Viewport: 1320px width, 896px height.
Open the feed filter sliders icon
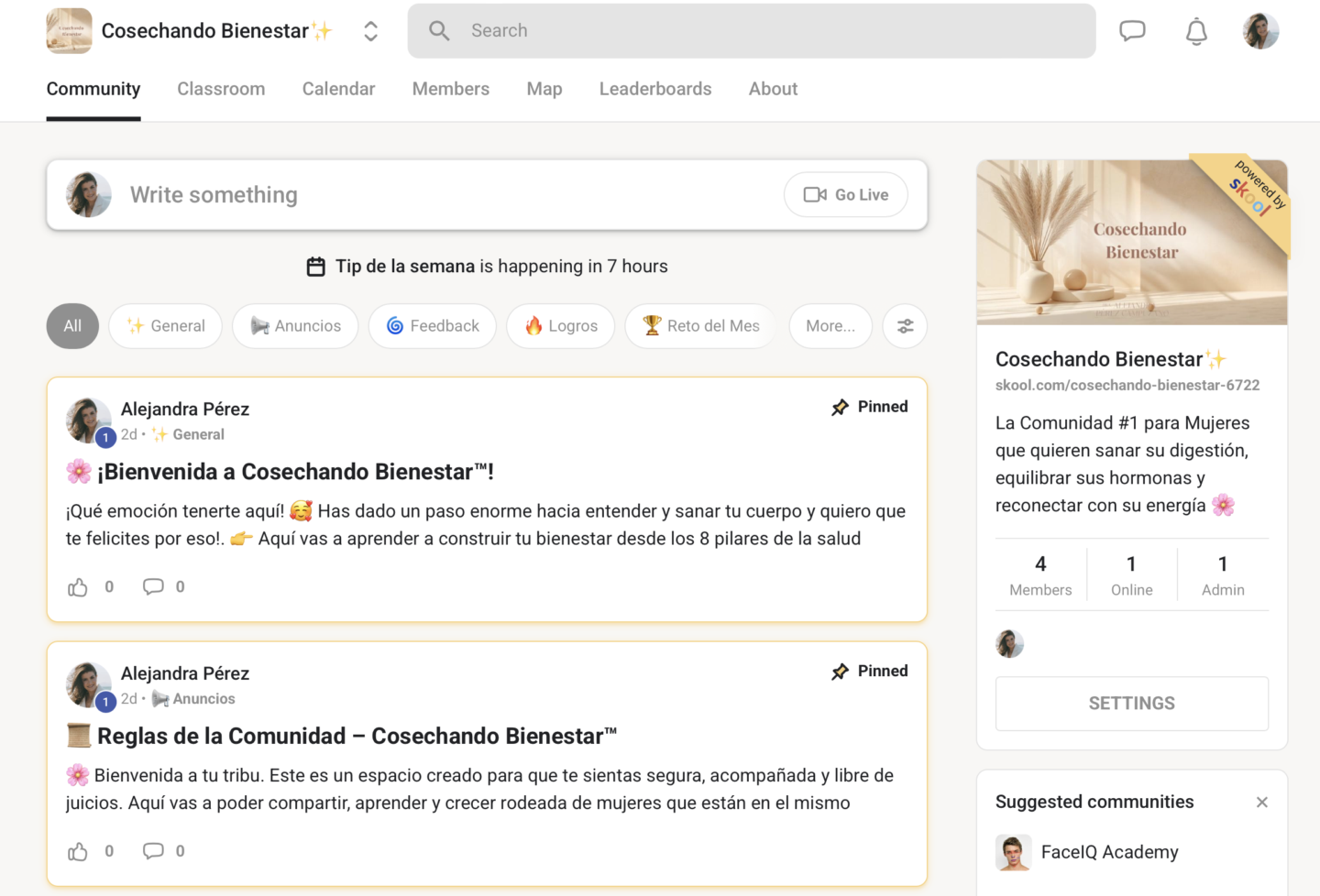[x=905, y=326]
